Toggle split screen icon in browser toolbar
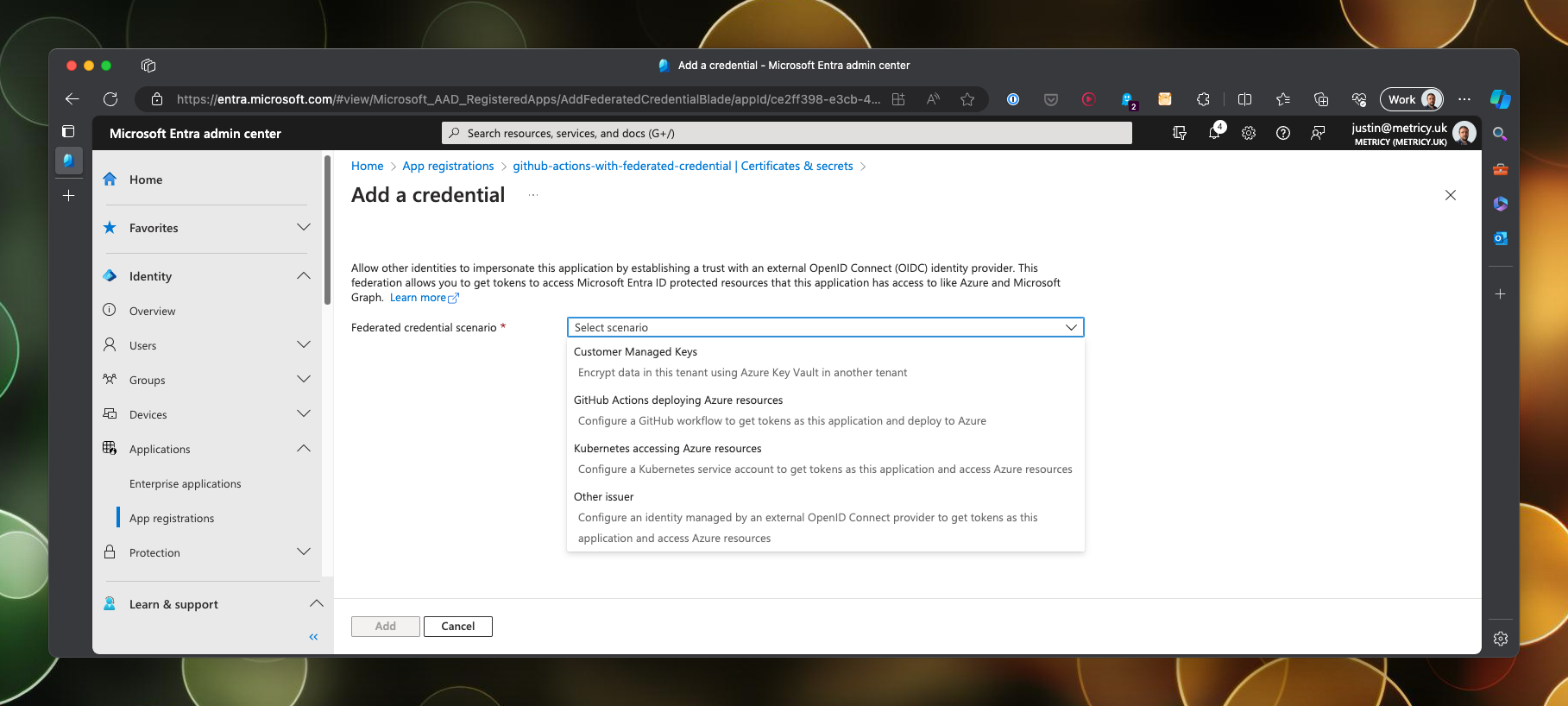This screenshot has height=706, width=1568. [1244, 99]
